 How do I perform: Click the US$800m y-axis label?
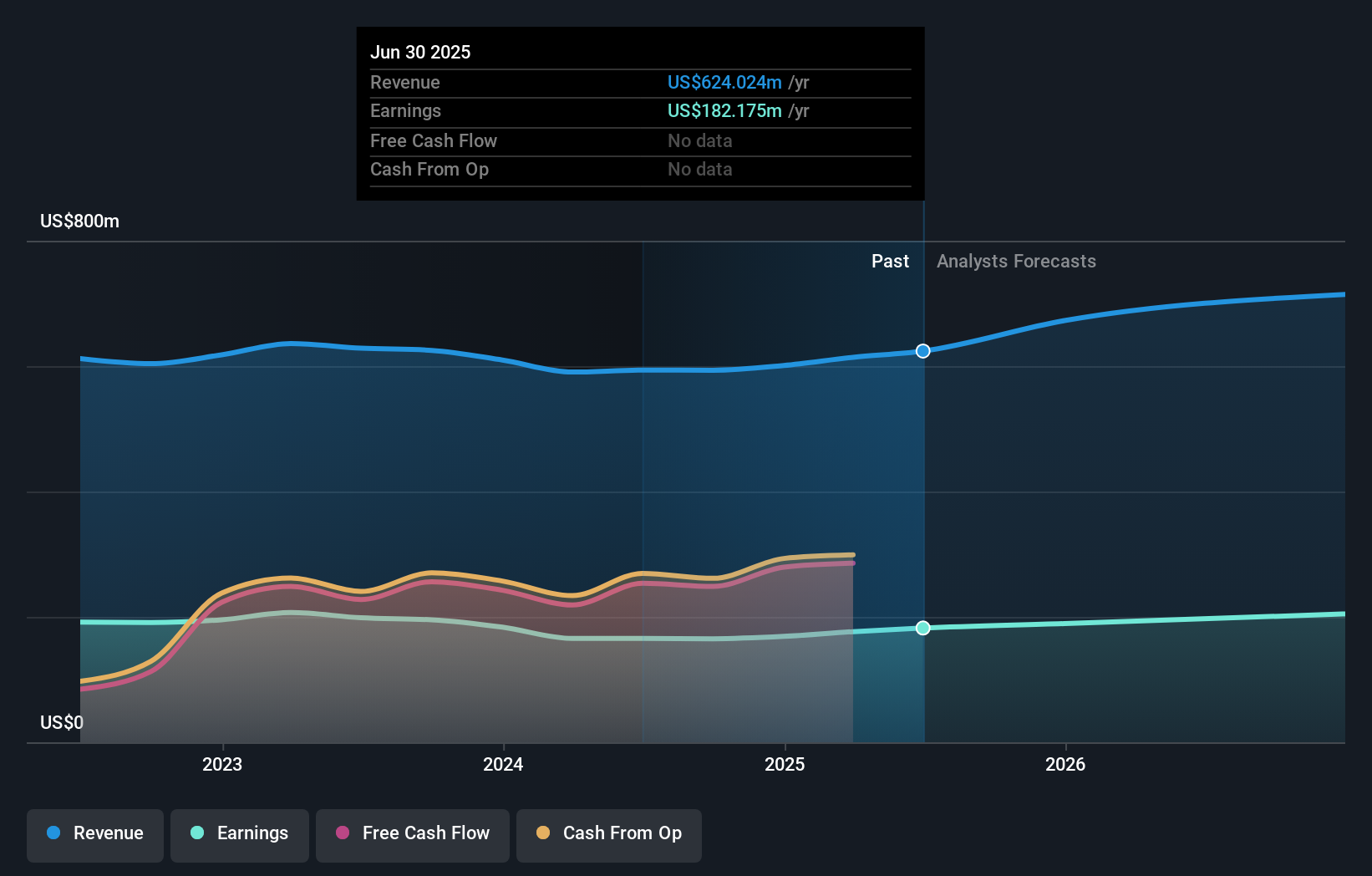pos(79,222)
